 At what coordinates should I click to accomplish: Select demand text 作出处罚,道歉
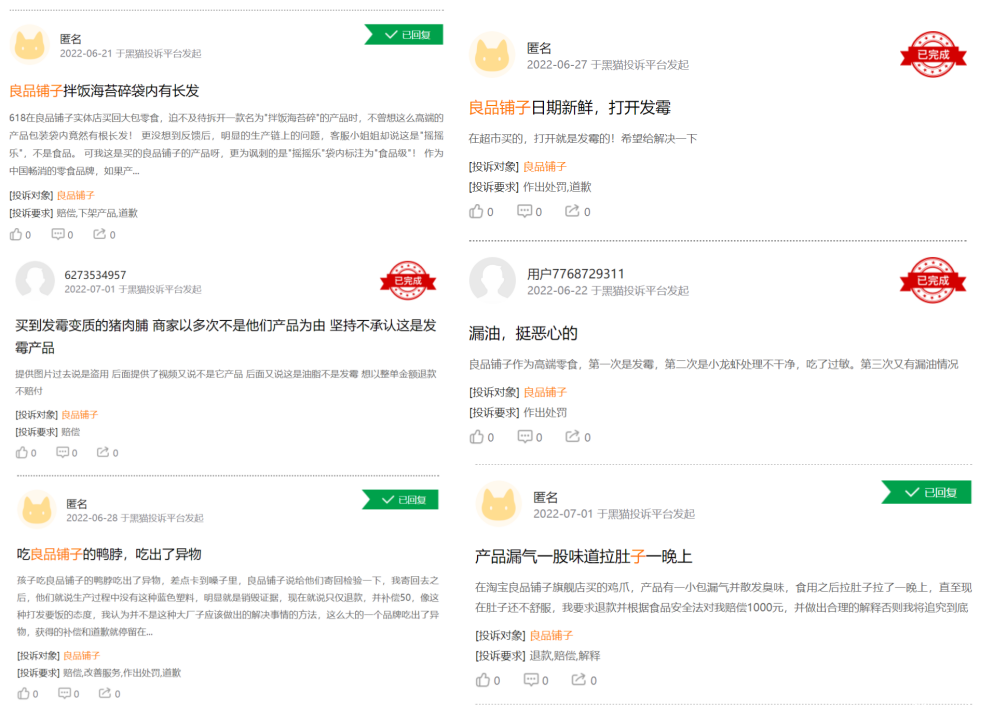[557, 187]
